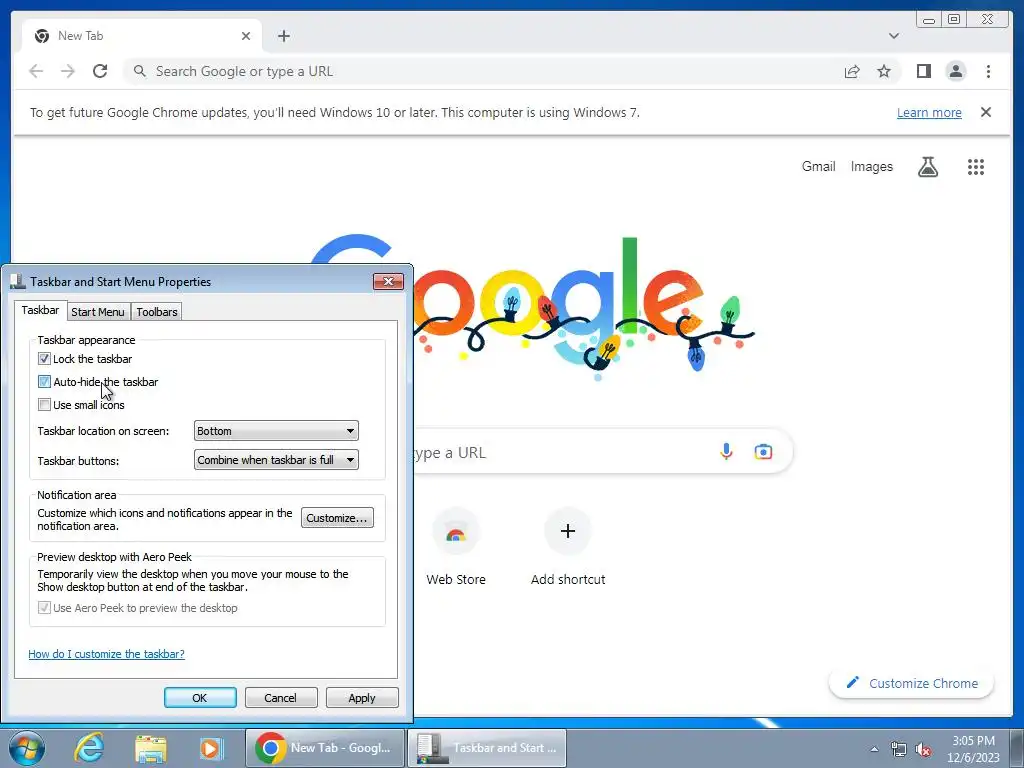Open the Google apps grid
1024x768 pixels.
pyautogui.click(x=976, y=167)
